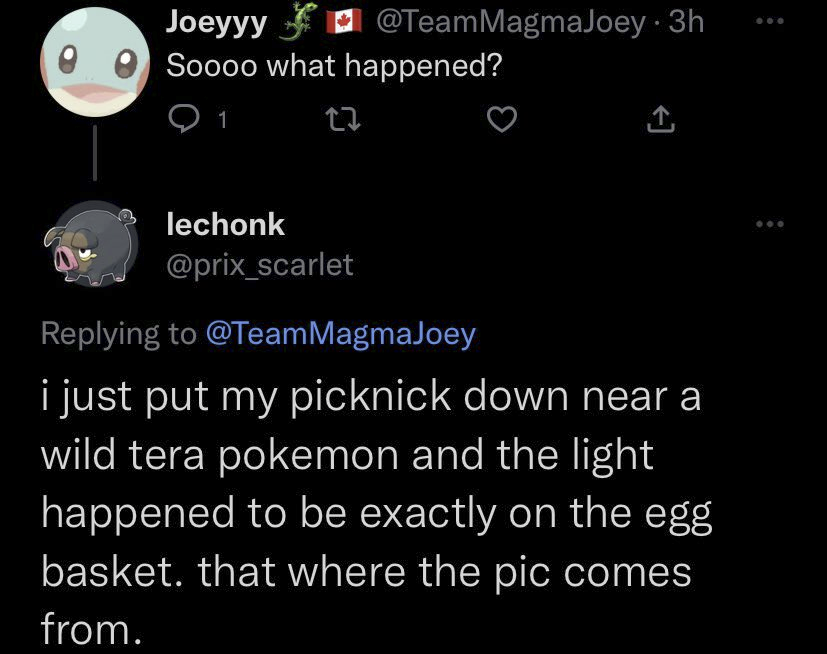Click the 3h timestamp on Joeyyy's tweet
This screenshot has width=827, height=654.
point(686,22)
